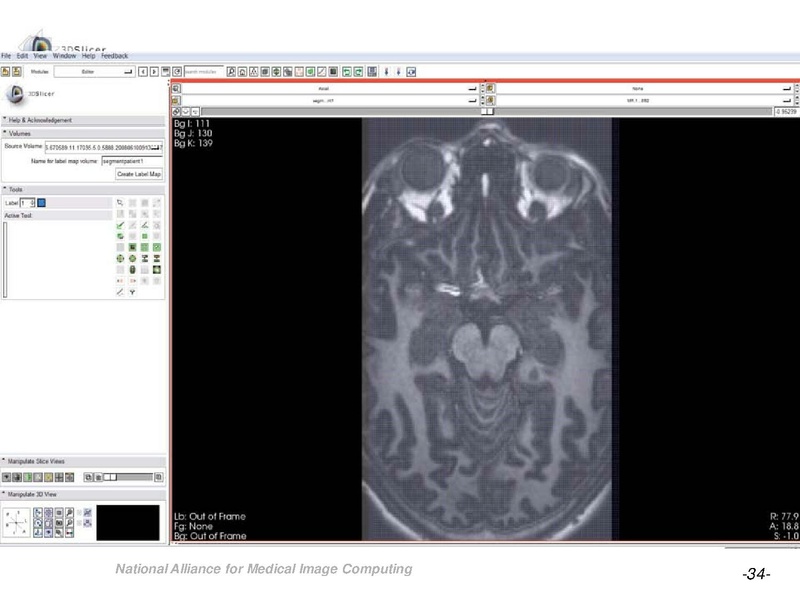Go to previous module with back arrow
Image resolution: width=800 pixels, height=600 pixels.
143,72
